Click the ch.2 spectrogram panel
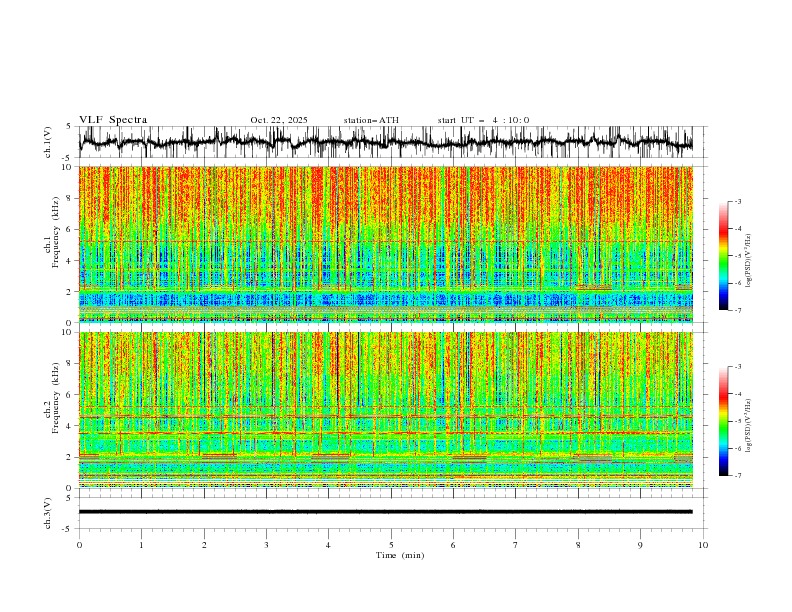Viewport: 792px width, 612px height. click(x=385, y=410)
